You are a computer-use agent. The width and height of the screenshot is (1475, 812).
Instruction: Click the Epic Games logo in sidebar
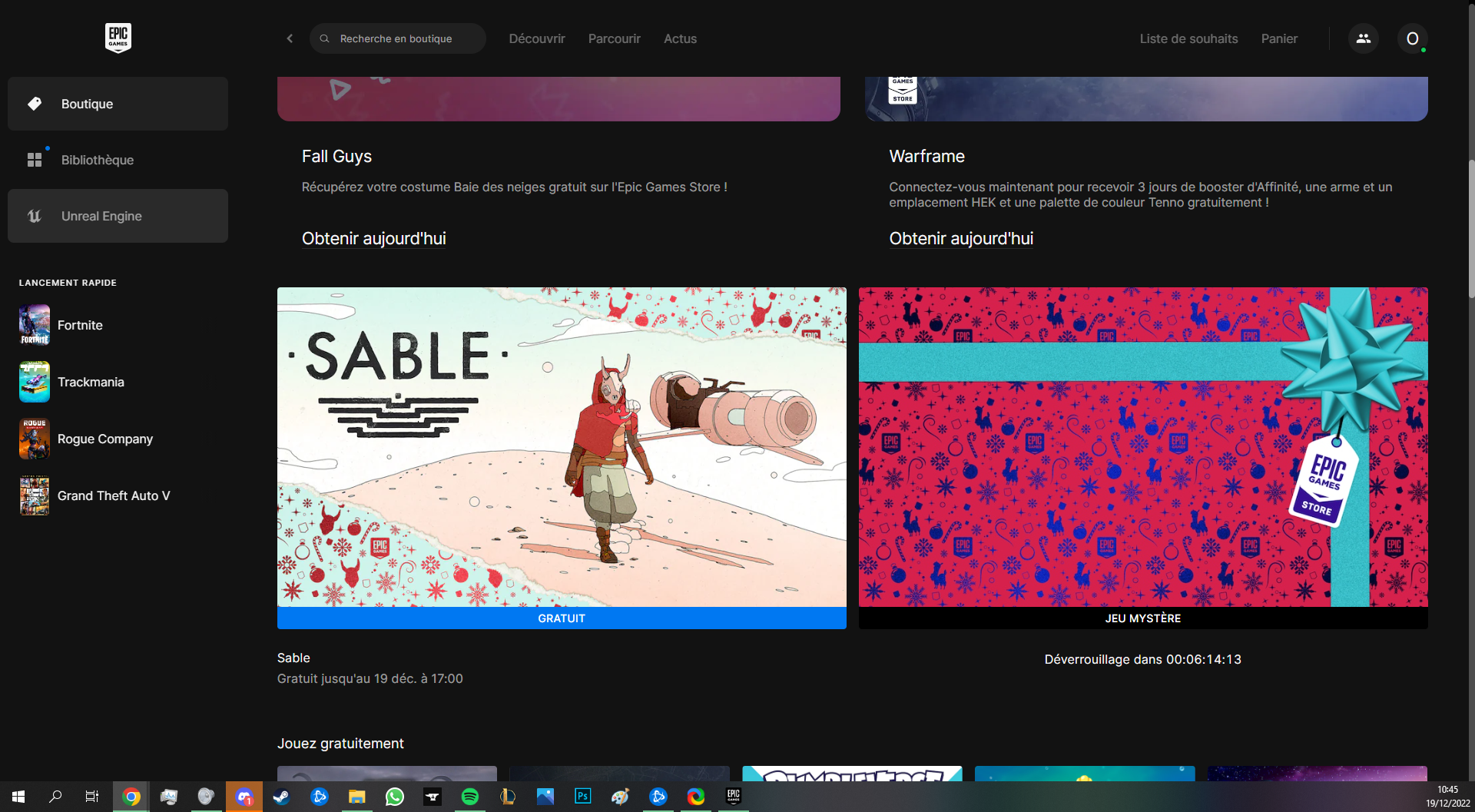[x=118, y=38]
